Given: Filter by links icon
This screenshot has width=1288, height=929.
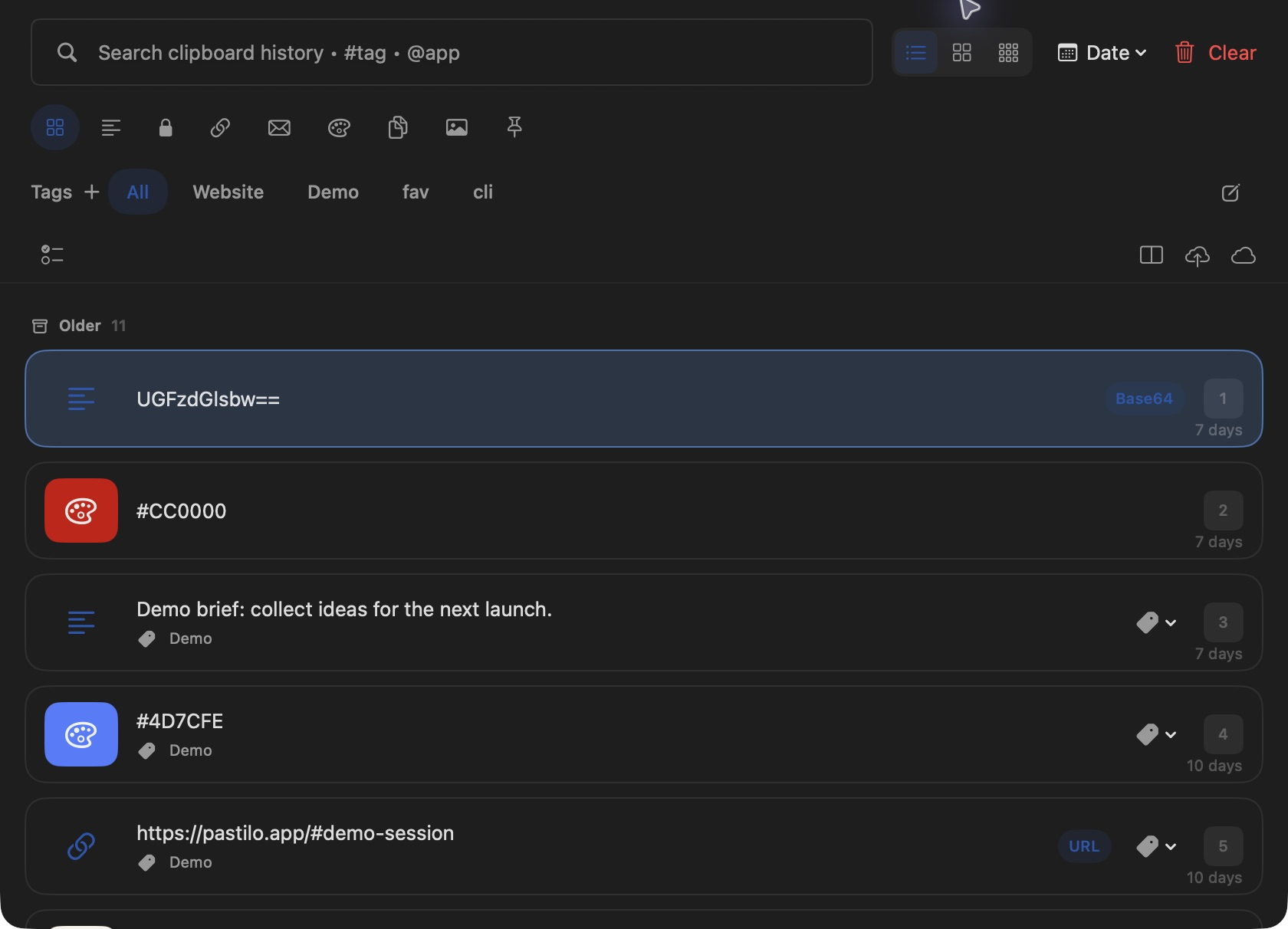Looking at the screenshot, I should click(x=220, y=127).
